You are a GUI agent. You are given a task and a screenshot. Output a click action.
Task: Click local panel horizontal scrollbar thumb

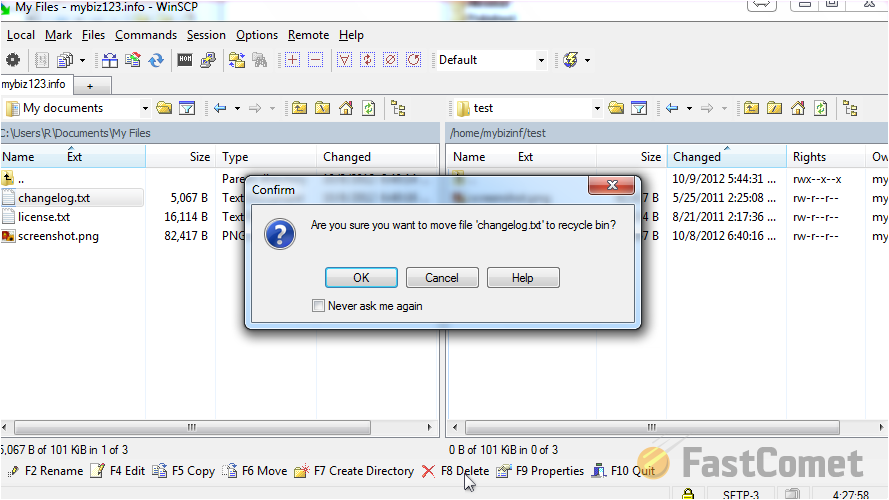pos(192,427)
